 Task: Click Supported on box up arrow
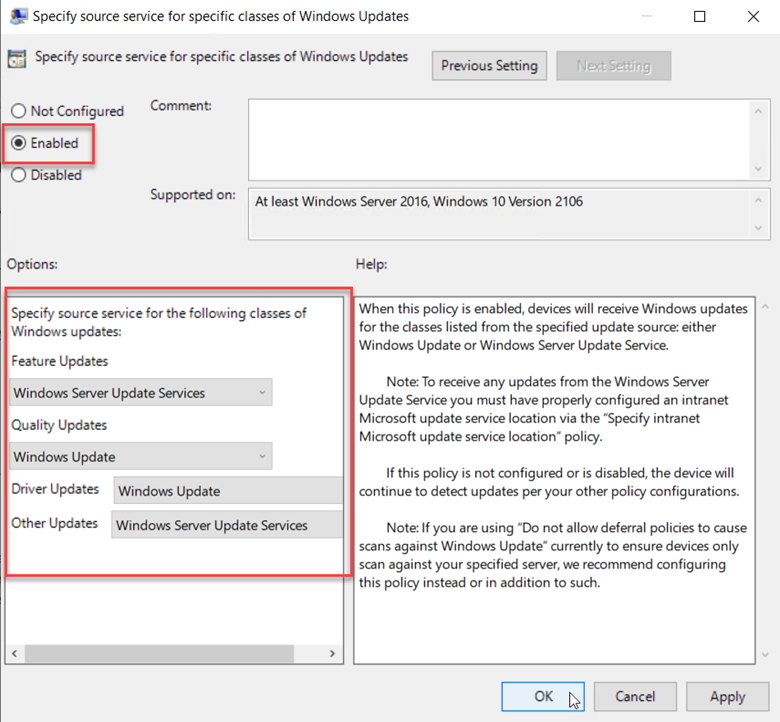[758, 201]
